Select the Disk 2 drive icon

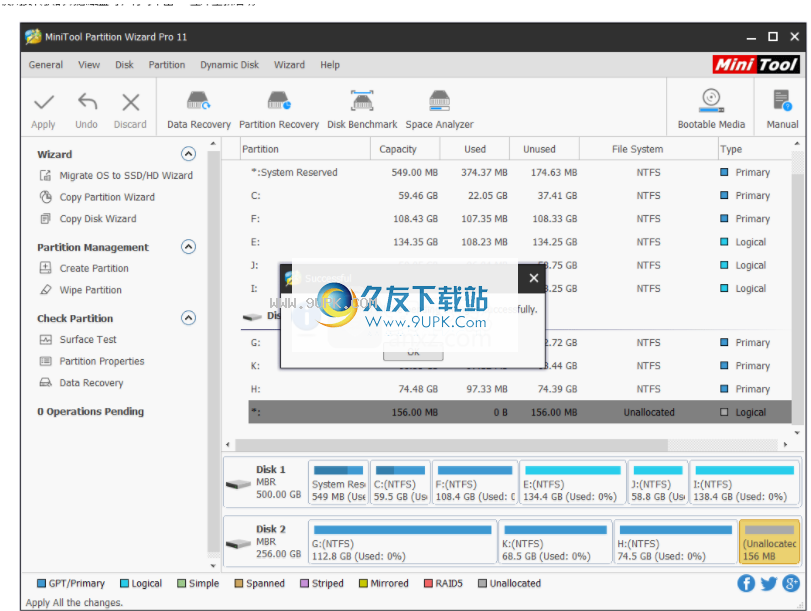pyautogui.click(x=238, y=544)
